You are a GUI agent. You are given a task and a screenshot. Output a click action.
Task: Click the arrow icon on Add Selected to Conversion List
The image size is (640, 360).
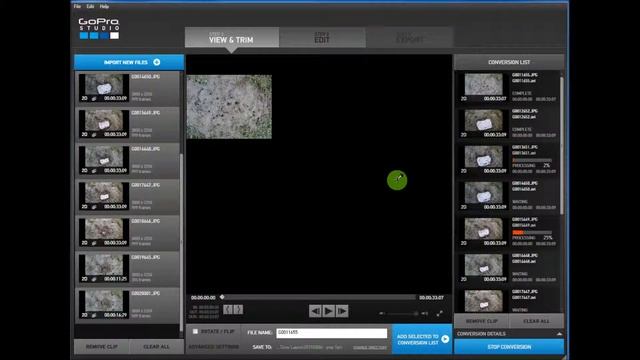[445, 339]
